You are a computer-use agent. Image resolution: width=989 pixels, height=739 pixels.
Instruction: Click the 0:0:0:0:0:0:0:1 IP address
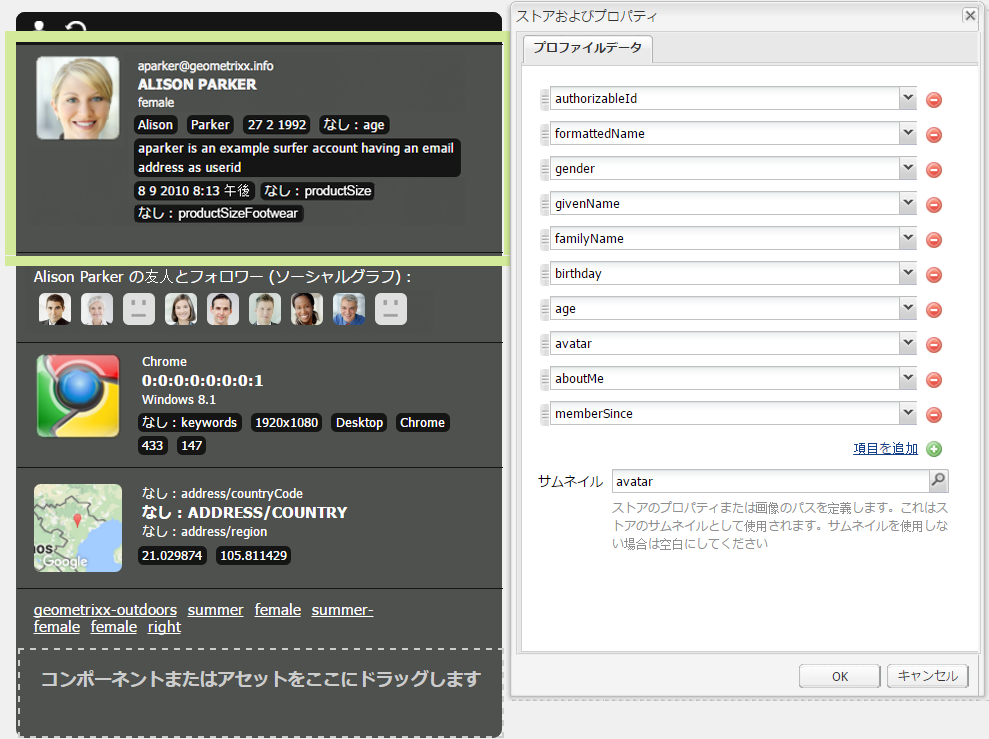pos(202,380)
